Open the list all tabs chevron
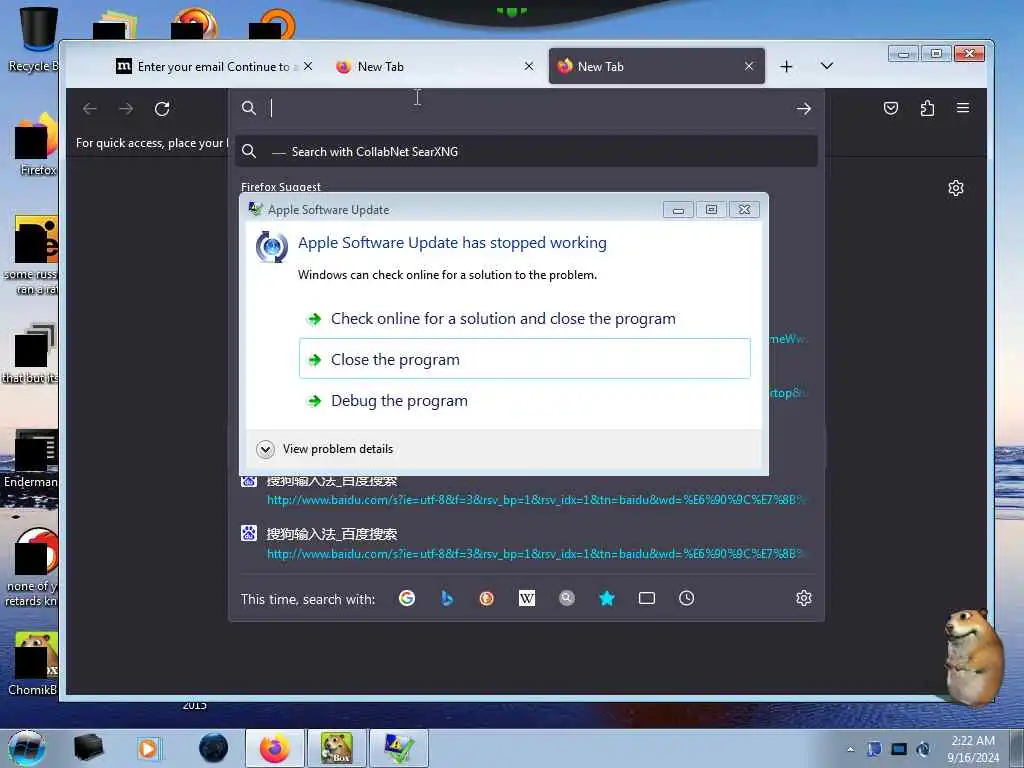Image resolution: width=1024 pixels, height=768 pixels. tap(827, 66)
